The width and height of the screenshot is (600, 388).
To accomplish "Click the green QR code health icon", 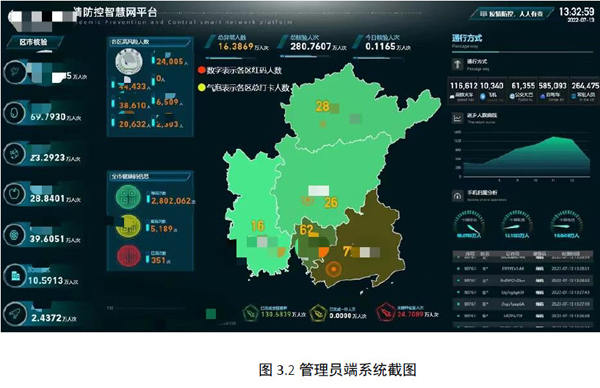I will pyautogui.click(x=128, y=197).
